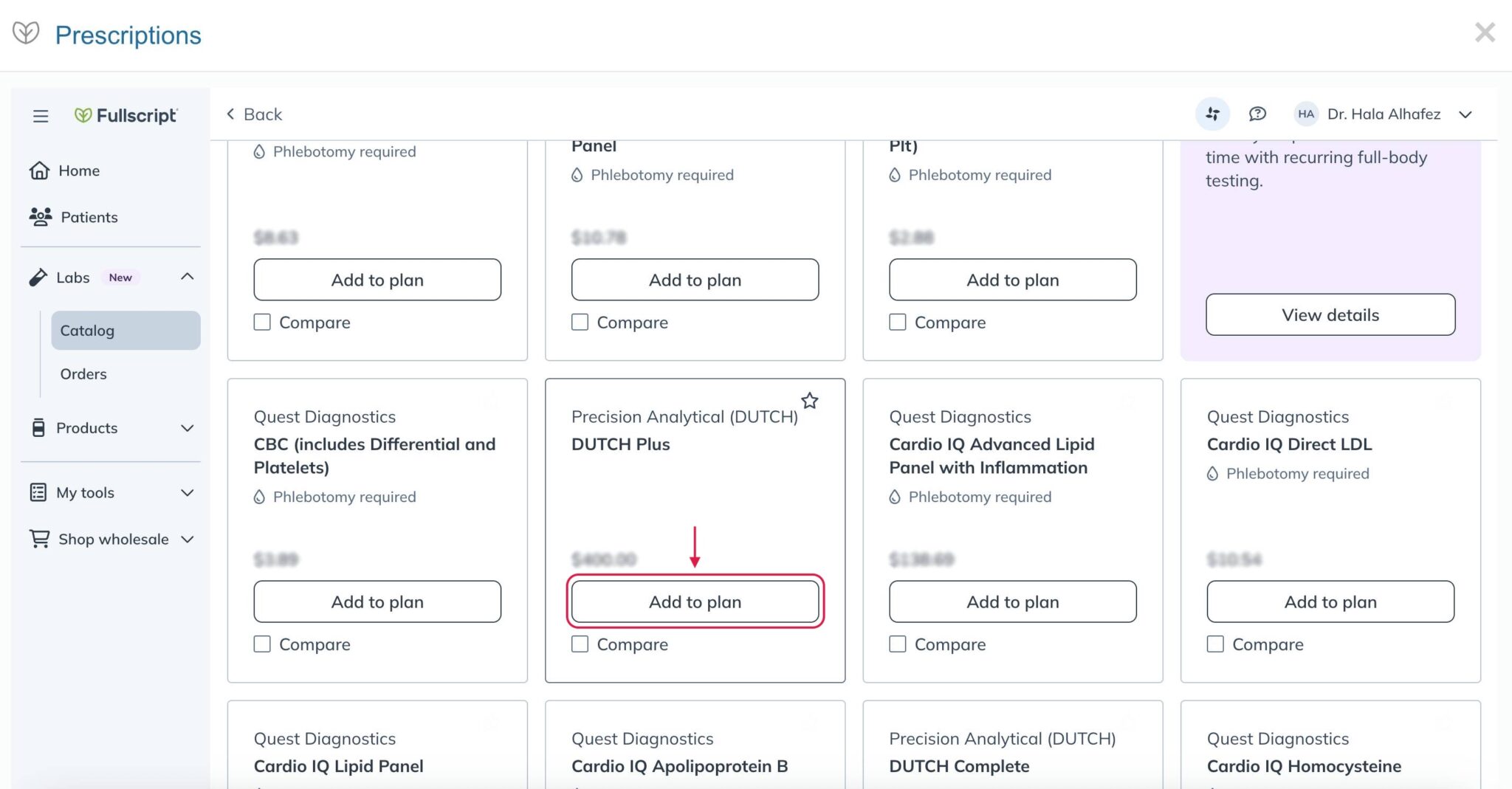The height and width of the screenshot is (789, 1512).
Task: Collapse the Labs sidebar section
Action: 188,278
